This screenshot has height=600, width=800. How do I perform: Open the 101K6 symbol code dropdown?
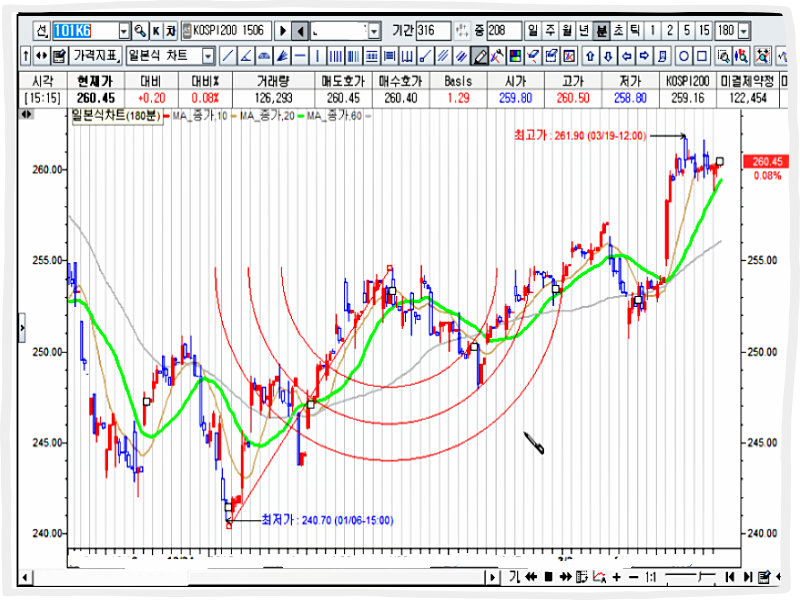[124, 32]
